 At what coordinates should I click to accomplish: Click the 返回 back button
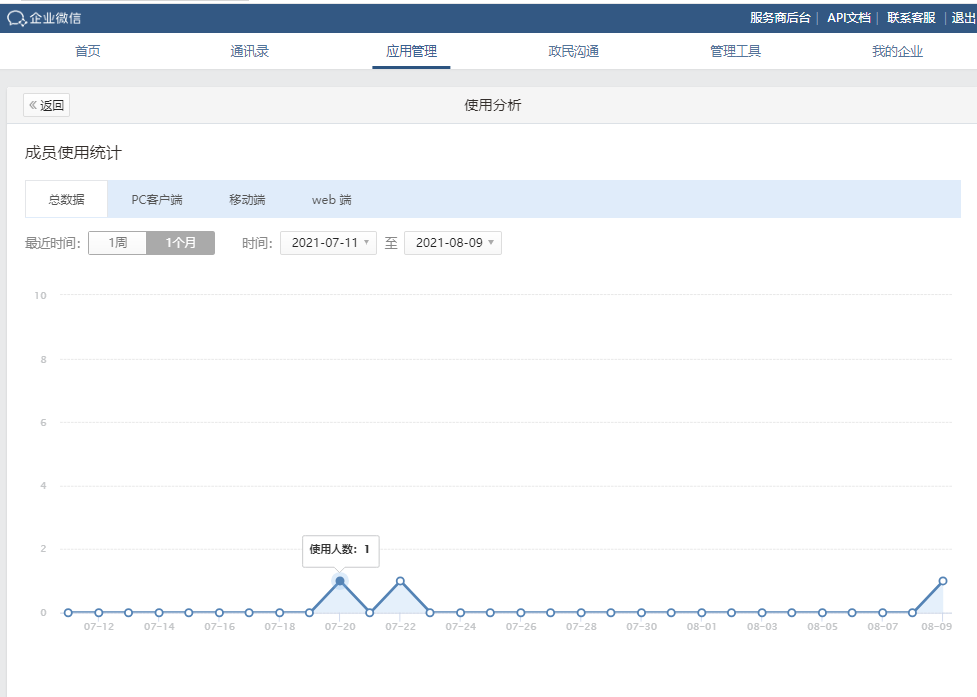47,106
